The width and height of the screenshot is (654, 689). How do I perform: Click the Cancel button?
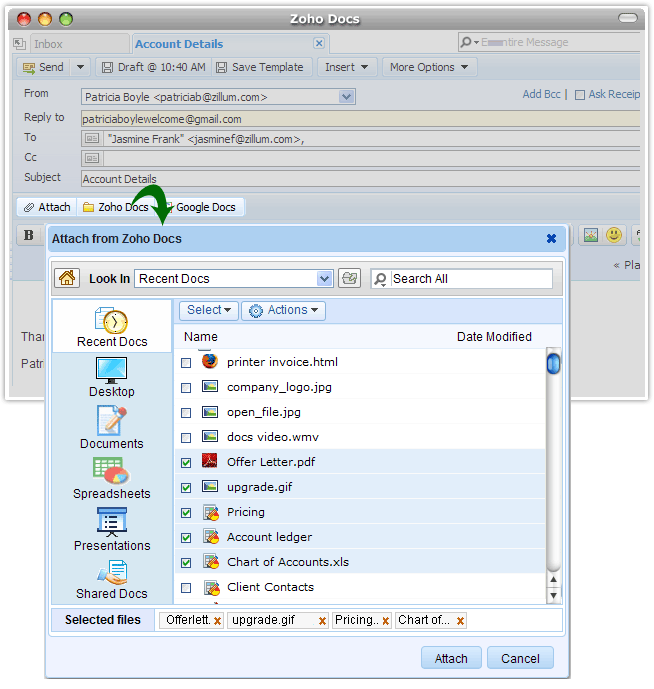[520, 658]
